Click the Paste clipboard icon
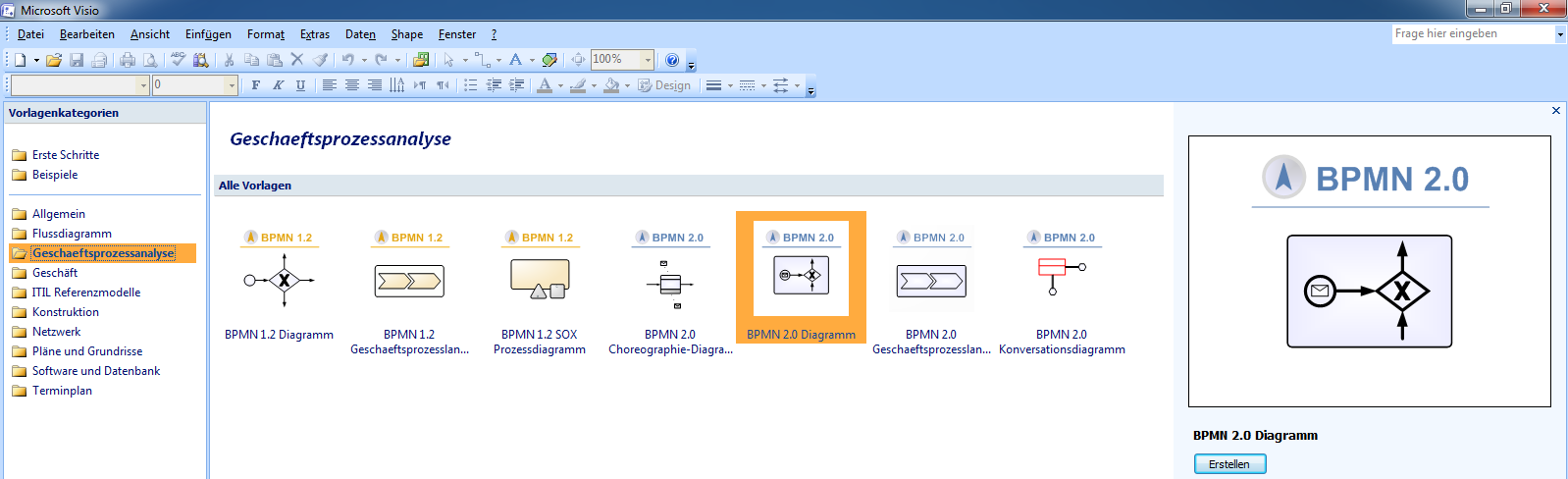The width and height of the screenshot is (1568, 479). 275,60
